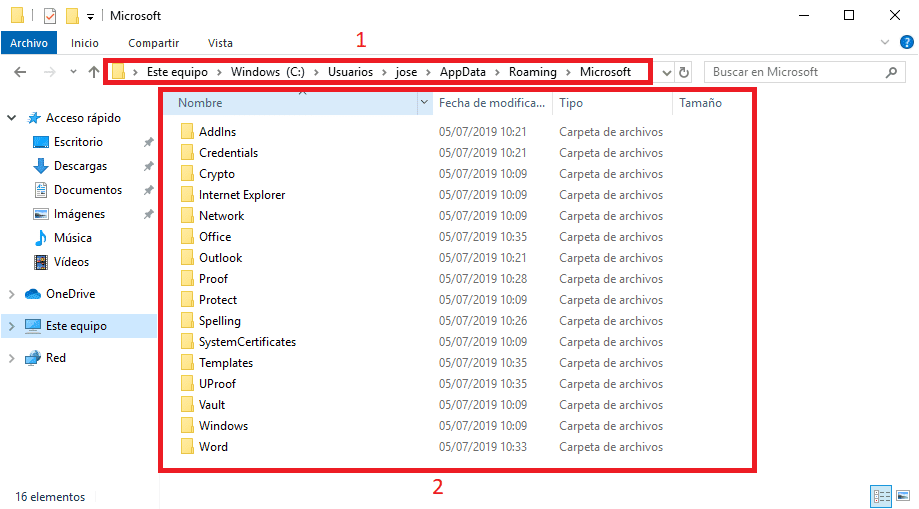Select the Outlook folder icon
The image size is (919, 509).
[x=187, y=257]
